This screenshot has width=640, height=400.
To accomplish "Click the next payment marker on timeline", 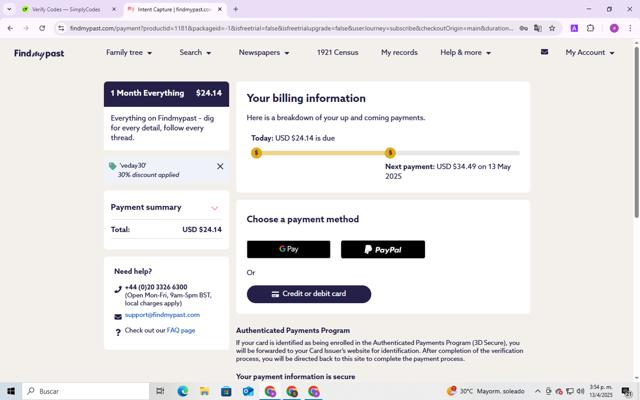I will point(390,153).
